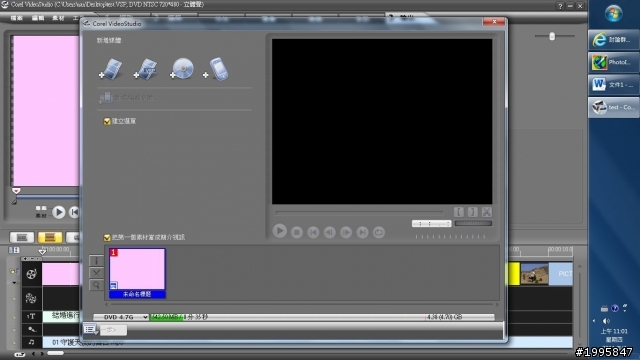The height and width of the screenshot is (360, 640).
Task: Click the magnifier icon beside clip list
Action: click(96, 285)
